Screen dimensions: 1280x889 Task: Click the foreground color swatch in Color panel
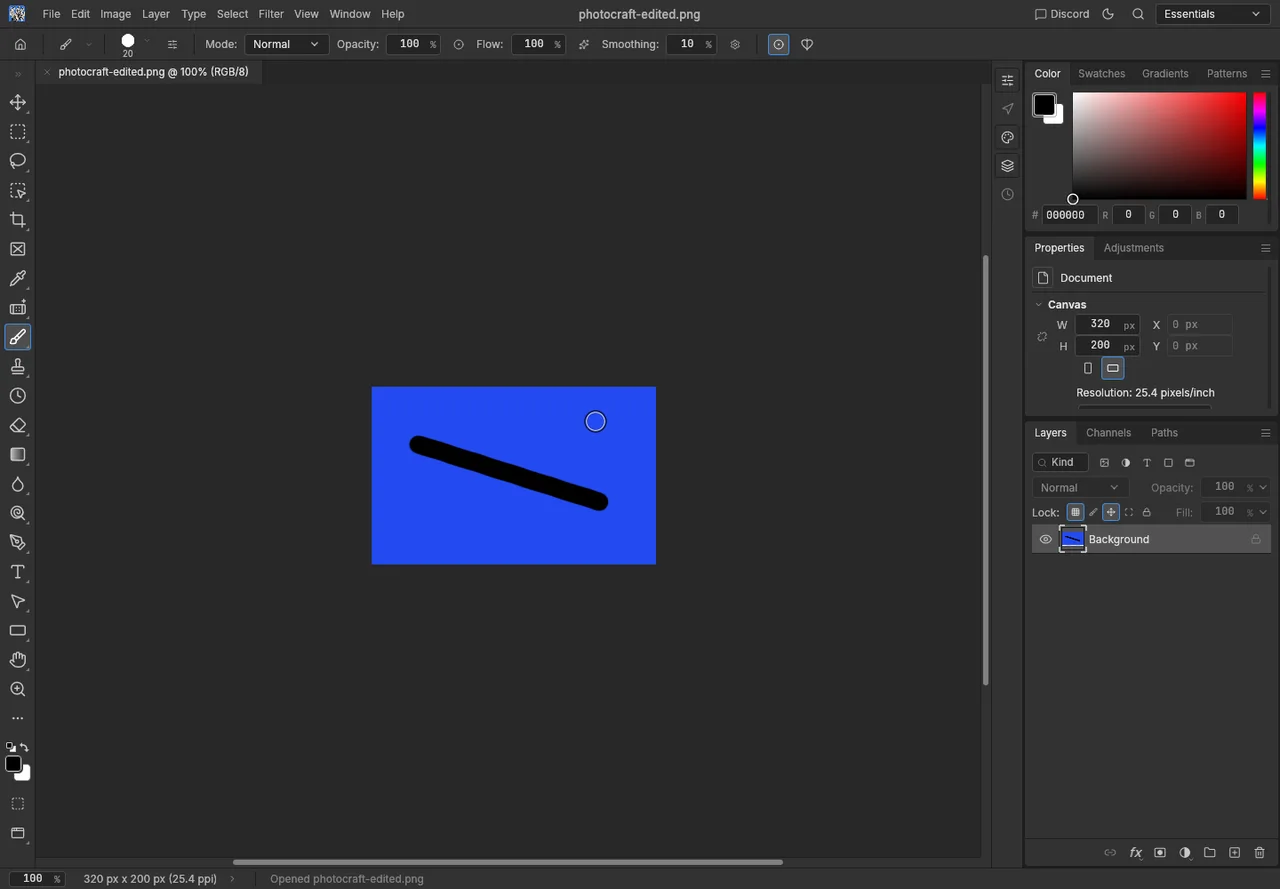(1044, 104)
